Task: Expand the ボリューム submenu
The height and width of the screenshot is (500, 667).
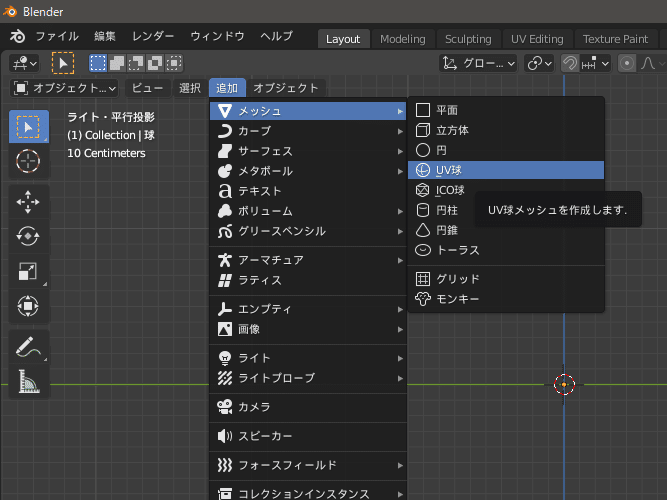Action: pos(308,211)
